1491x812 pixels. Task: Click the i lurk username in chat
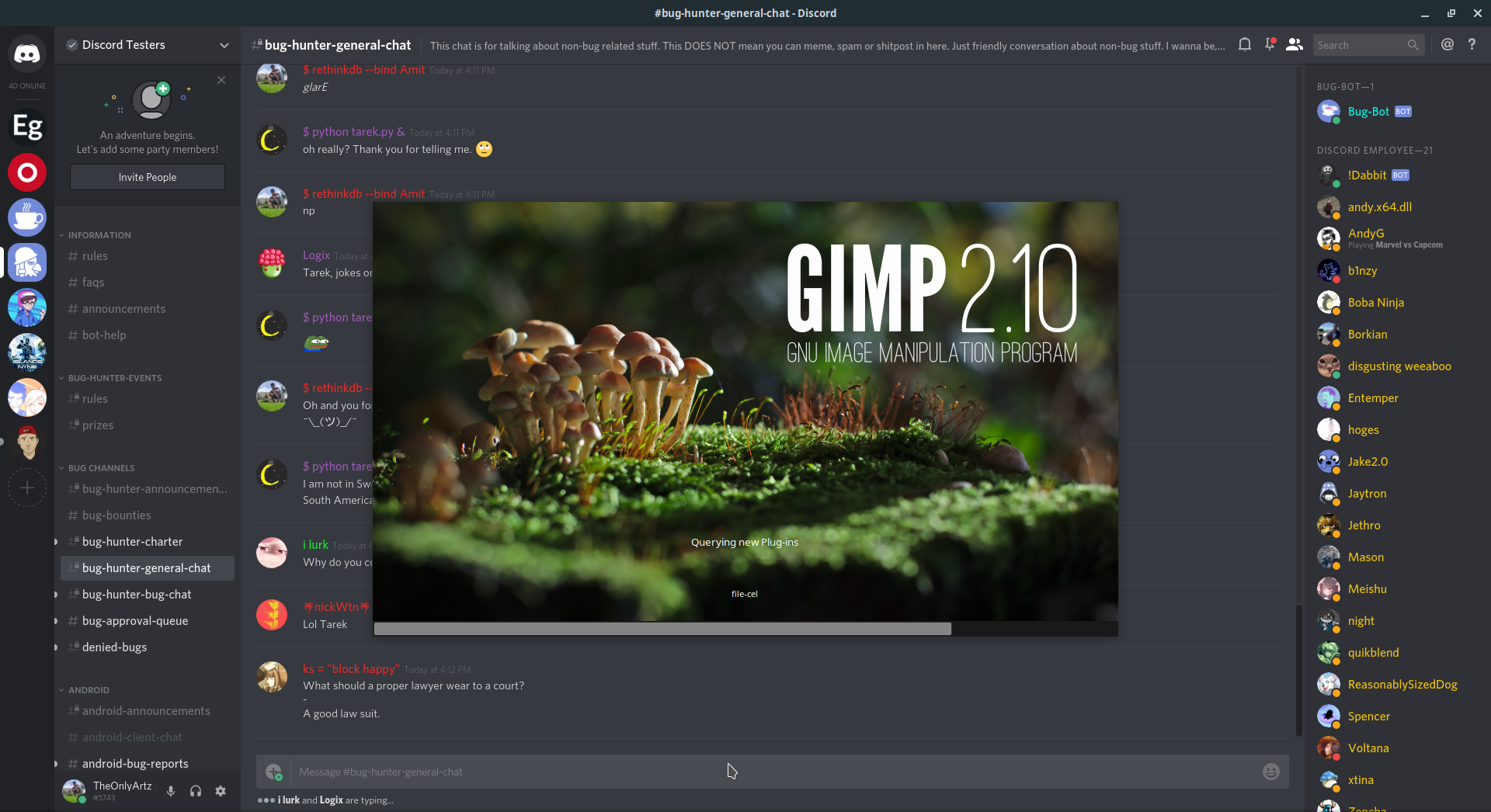tap(315, 545)
